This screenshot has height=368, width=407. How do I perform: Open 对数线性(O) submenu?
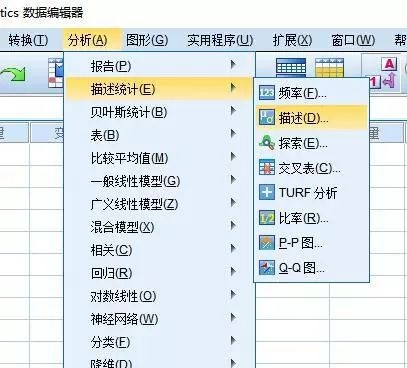(159, 296)
